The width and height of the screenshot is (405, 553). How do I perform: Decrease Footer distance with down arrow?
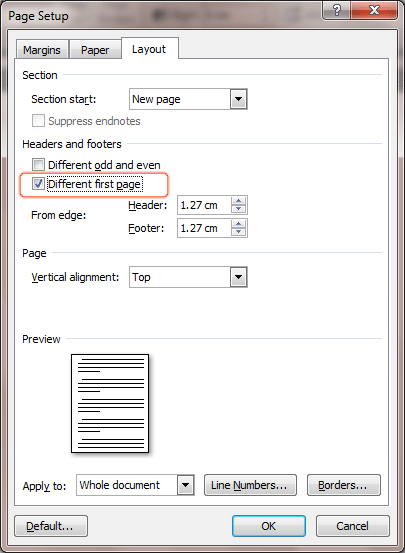point(238,232)
